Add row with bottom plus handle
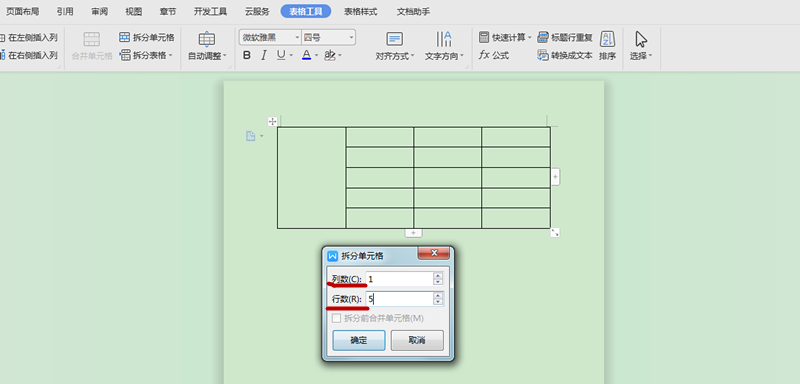800x384 pixels. point(413,233)
